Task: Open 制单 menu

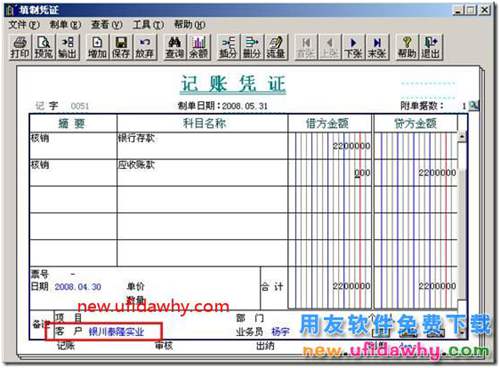Action: point(65,25)
